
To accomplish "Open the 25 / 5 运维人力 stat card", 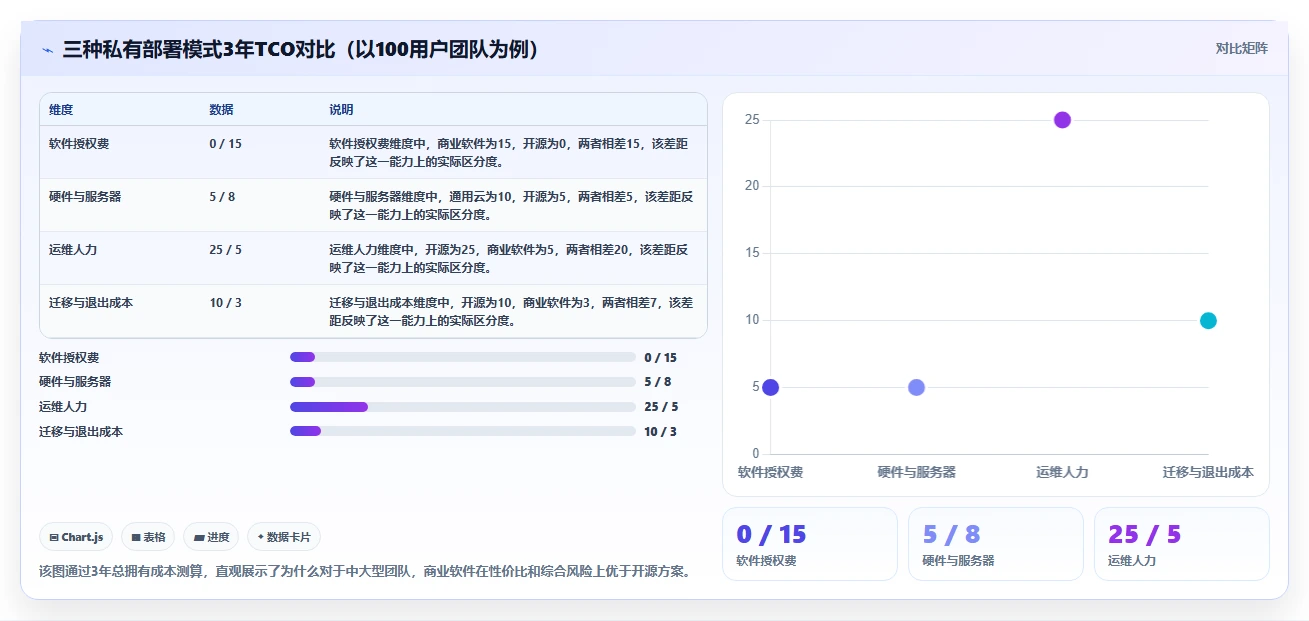I will pos(1182,544).
